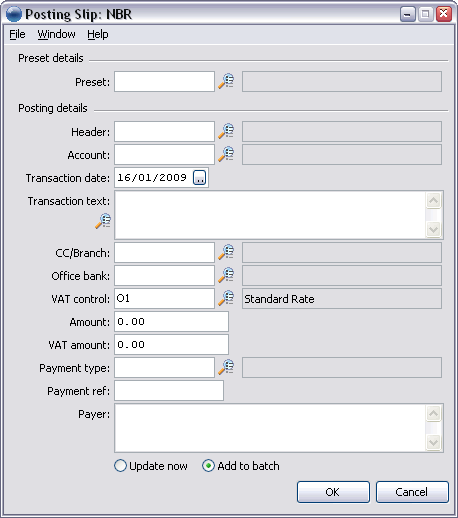Confirm the posting with OK

(x=333, y=492)
